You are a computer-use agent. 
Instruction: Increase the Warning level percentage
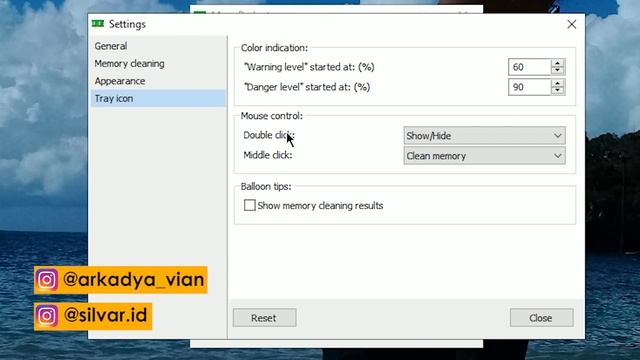click(558, 63)
